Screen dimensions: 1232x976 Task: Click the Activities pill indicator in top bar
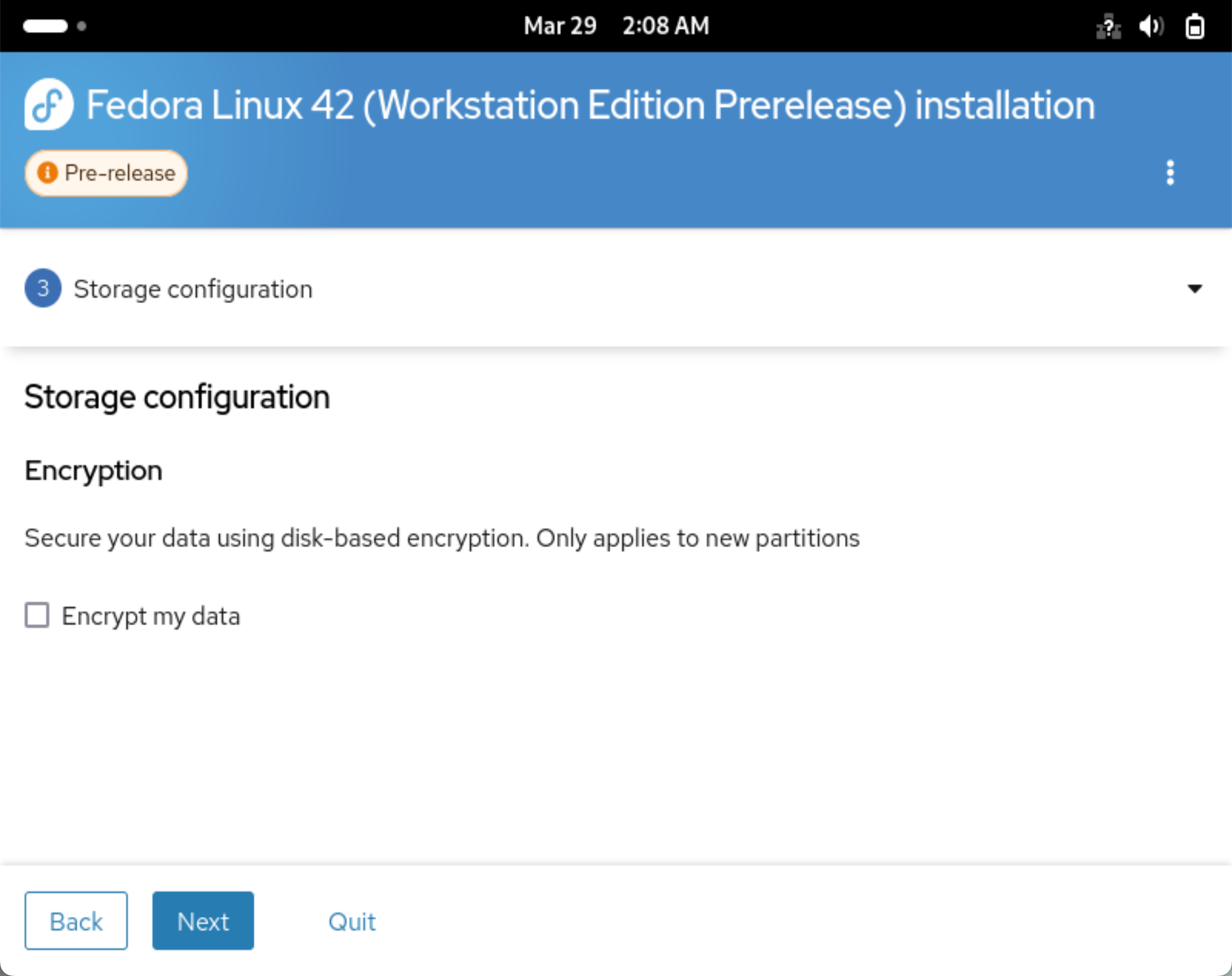click(45, 26)
